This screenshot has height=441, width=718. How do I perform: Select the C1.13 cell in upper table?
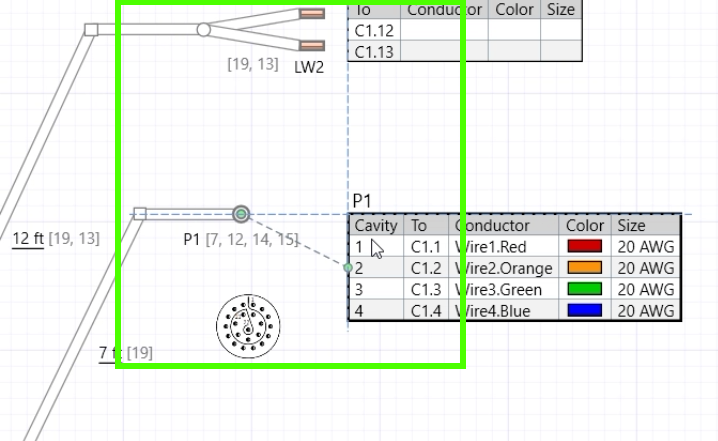(x=374, y=51)
